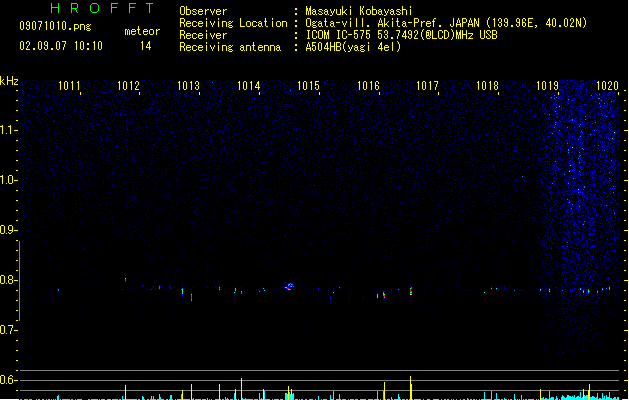The width and height of the screenshot is (629, 400).
Task: Click the tallest yellow spike near 1017
Action: point(410,388)
